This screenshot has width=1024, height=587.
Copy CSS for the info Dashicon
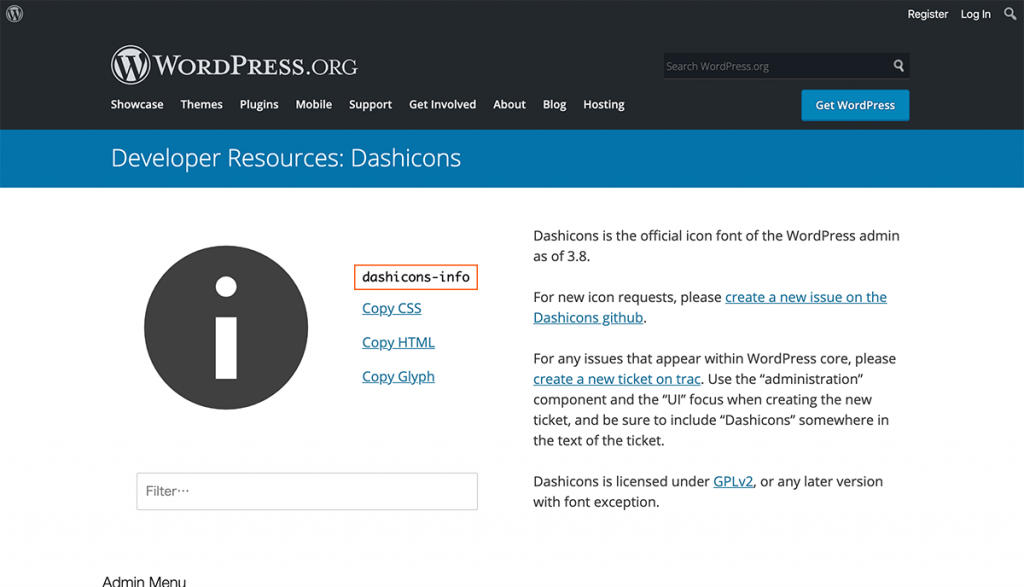(x=391, y=308)
